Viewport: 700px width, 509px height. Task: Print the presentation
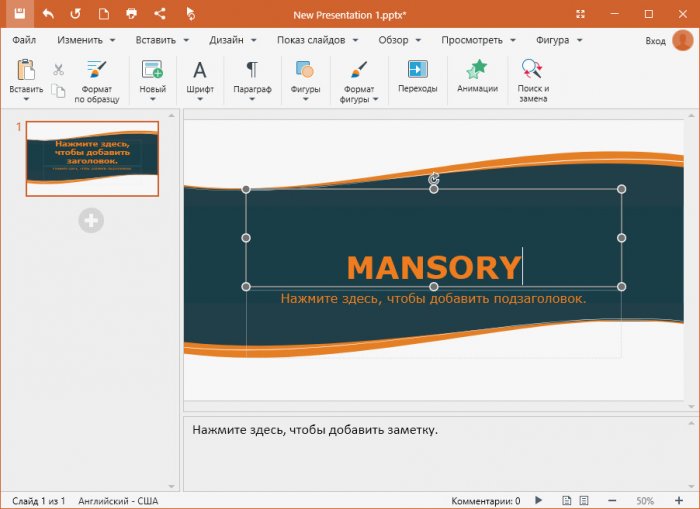(x=131, y=14)
